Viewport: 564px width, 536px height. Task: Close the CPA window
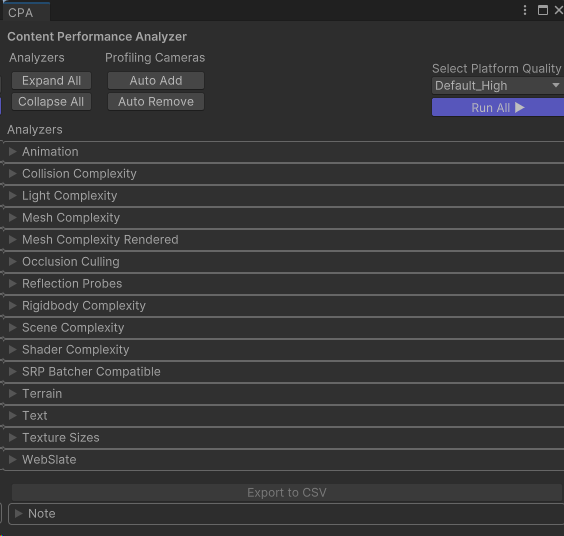(559, 10)
